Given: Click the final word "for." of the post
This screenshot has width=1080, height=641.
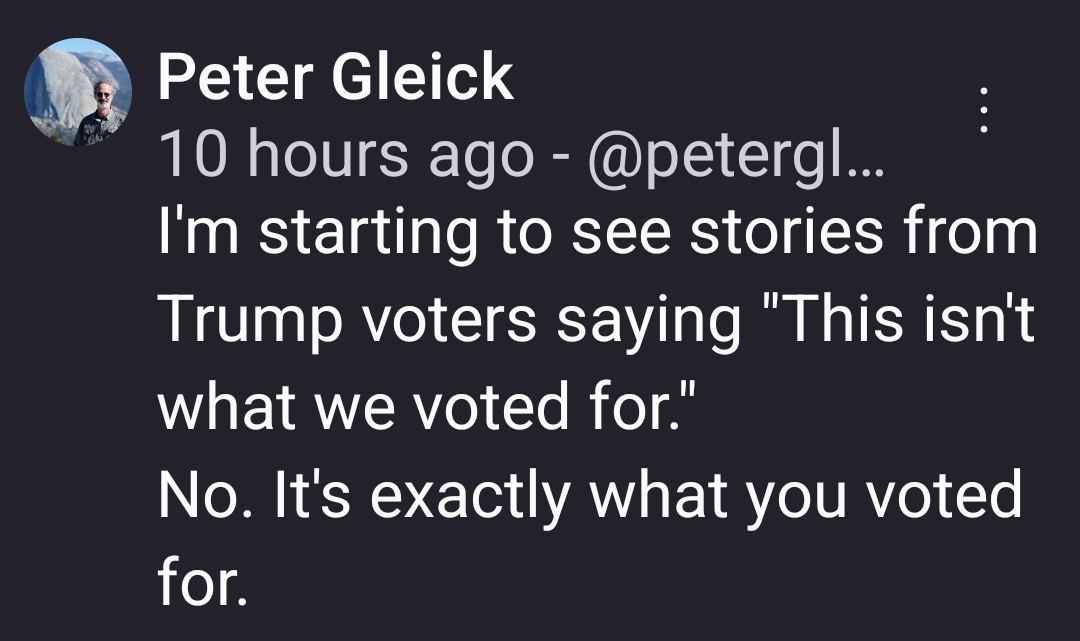Looking at the screenshot, I should (202, 581).
